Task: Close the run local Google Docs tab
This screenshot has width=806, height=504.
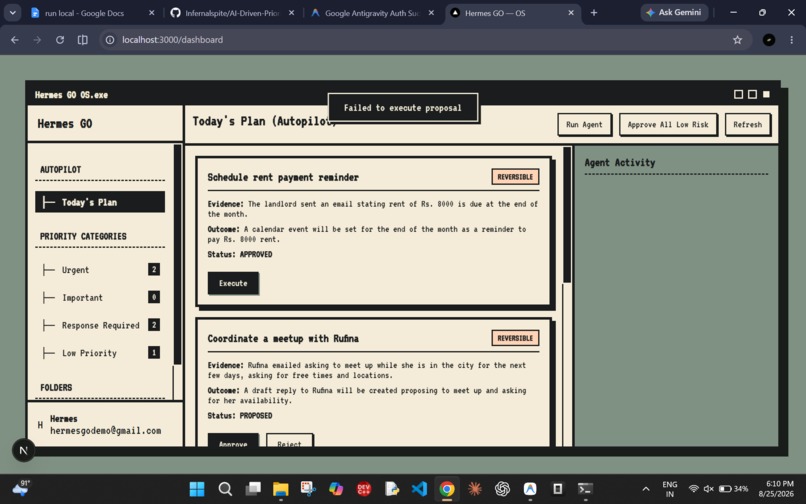Action: (x=151, y=13)
